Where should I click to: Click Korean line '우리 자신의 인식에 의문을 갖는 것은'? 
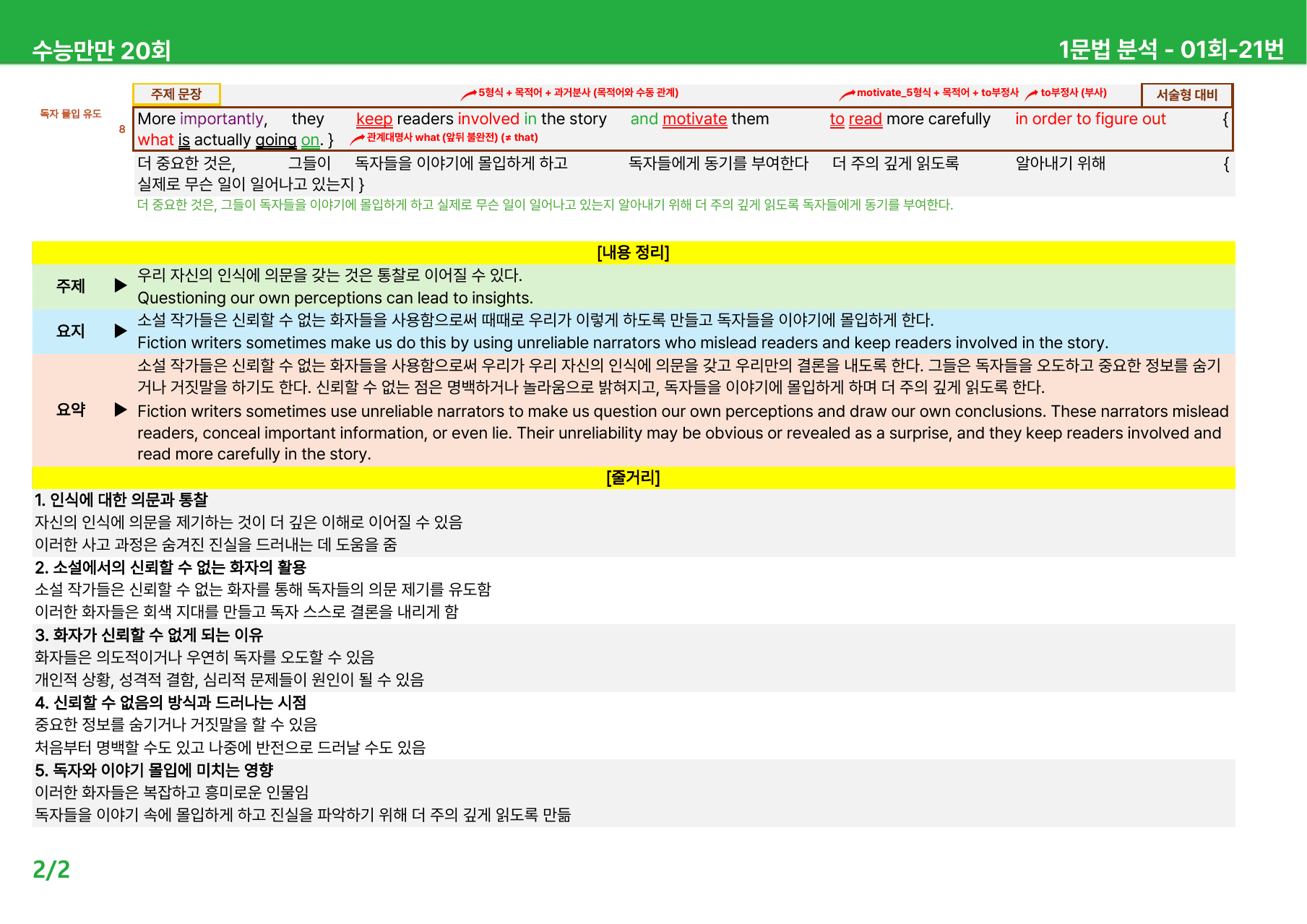click(256, 275)
